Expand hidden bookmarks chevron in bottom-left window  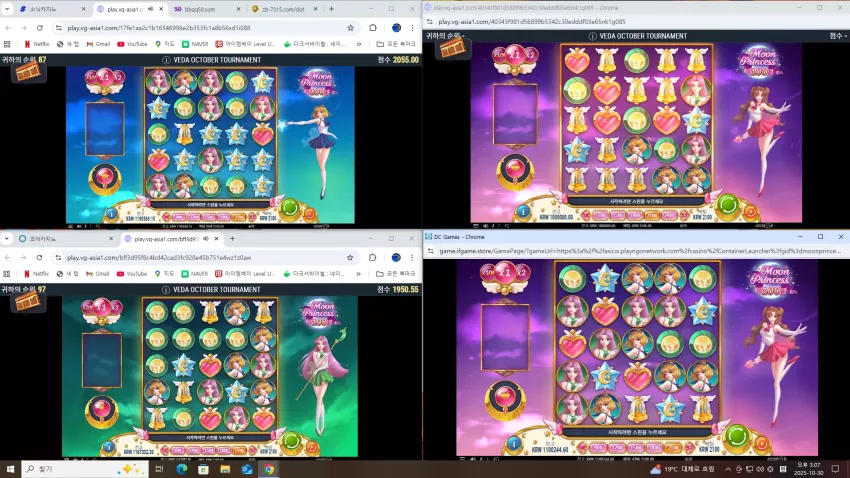pyautogui.click(x=358, y=274)
